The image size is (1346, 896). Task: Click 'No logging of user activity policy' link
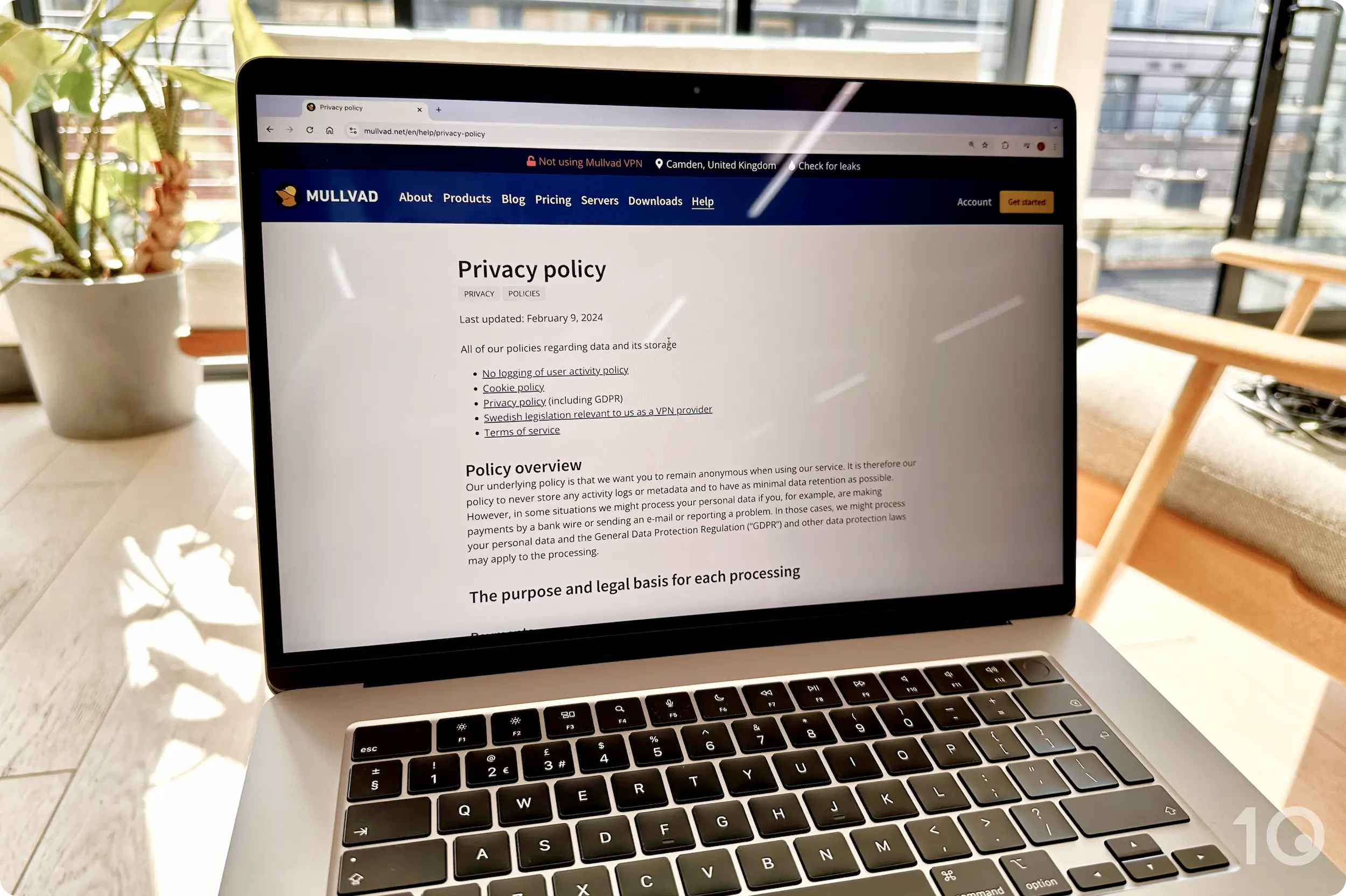[554, 370]
